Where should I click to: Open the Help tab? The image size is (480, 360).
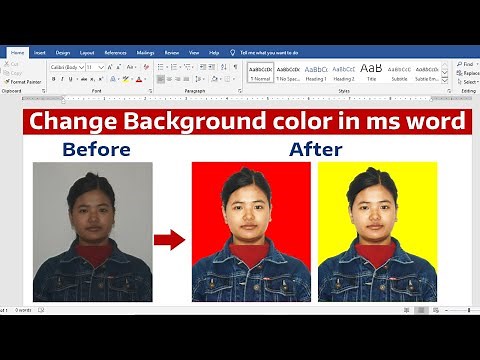(x=214, y=53)
